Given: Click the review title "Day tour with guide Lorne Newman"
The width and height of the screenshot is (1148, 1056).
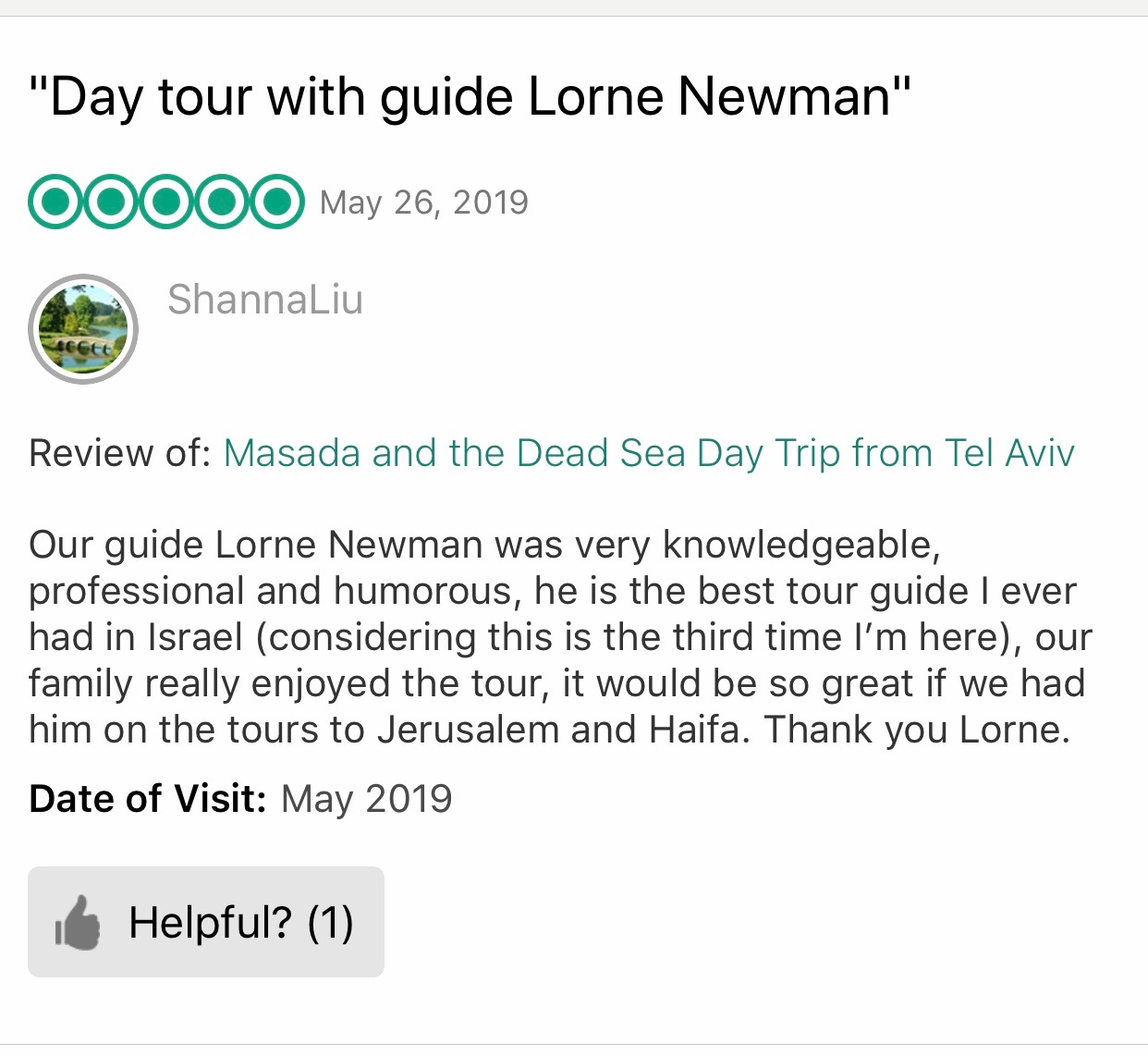Looking at the screenshot, I should click(x=470, y=96).
